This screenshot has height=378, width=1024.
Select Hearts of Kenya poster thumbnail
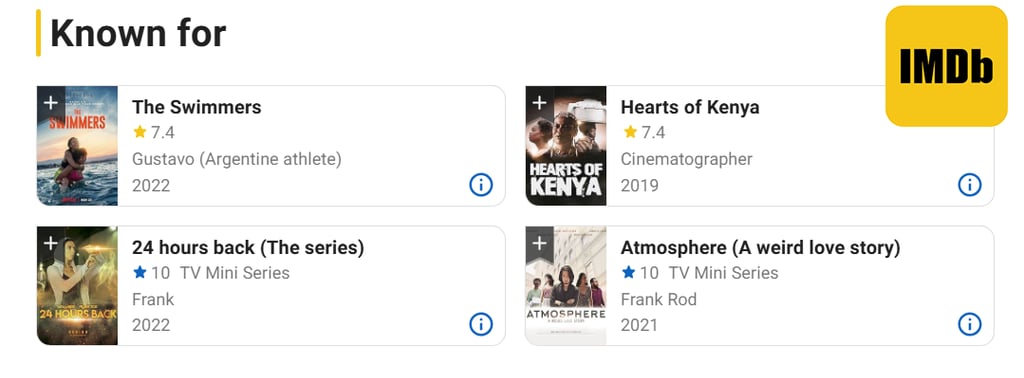(566, 146)
